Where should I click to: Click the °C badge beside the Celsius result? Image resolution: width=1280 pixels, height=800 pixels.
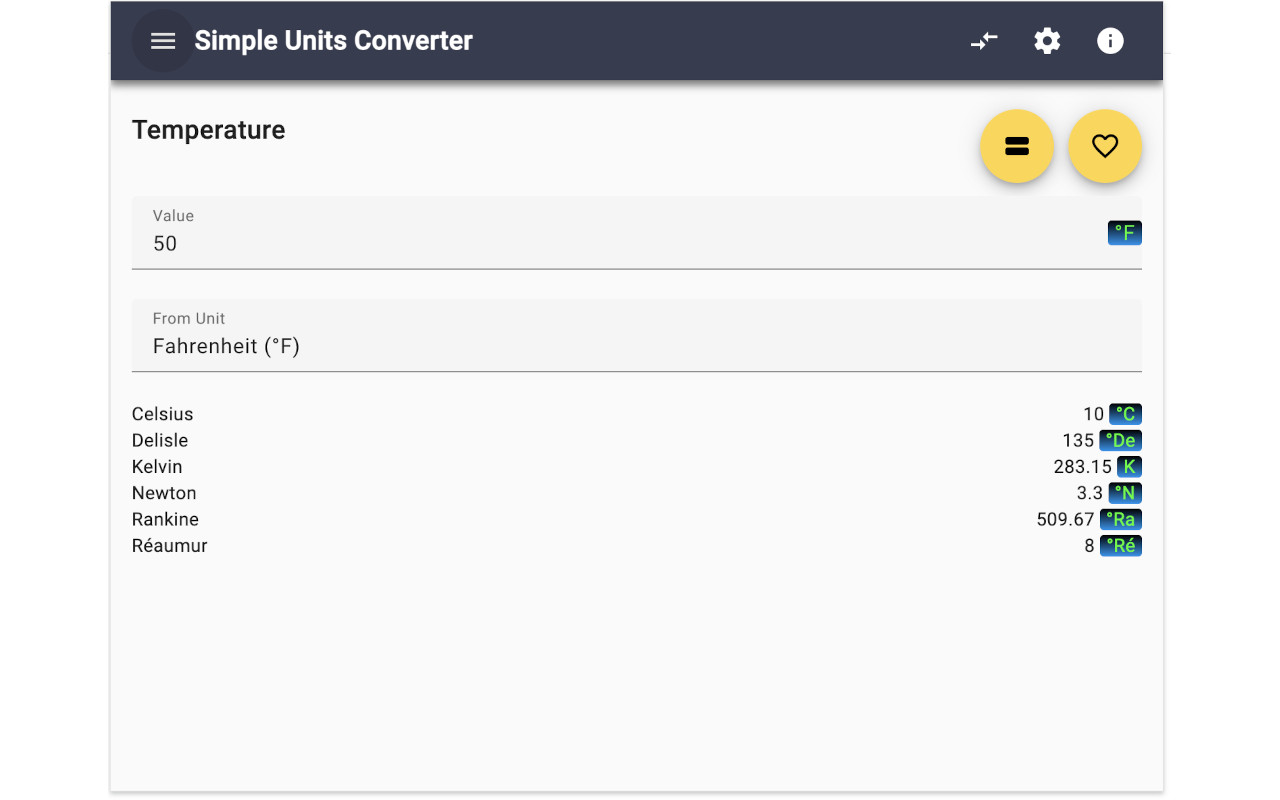1124,413
